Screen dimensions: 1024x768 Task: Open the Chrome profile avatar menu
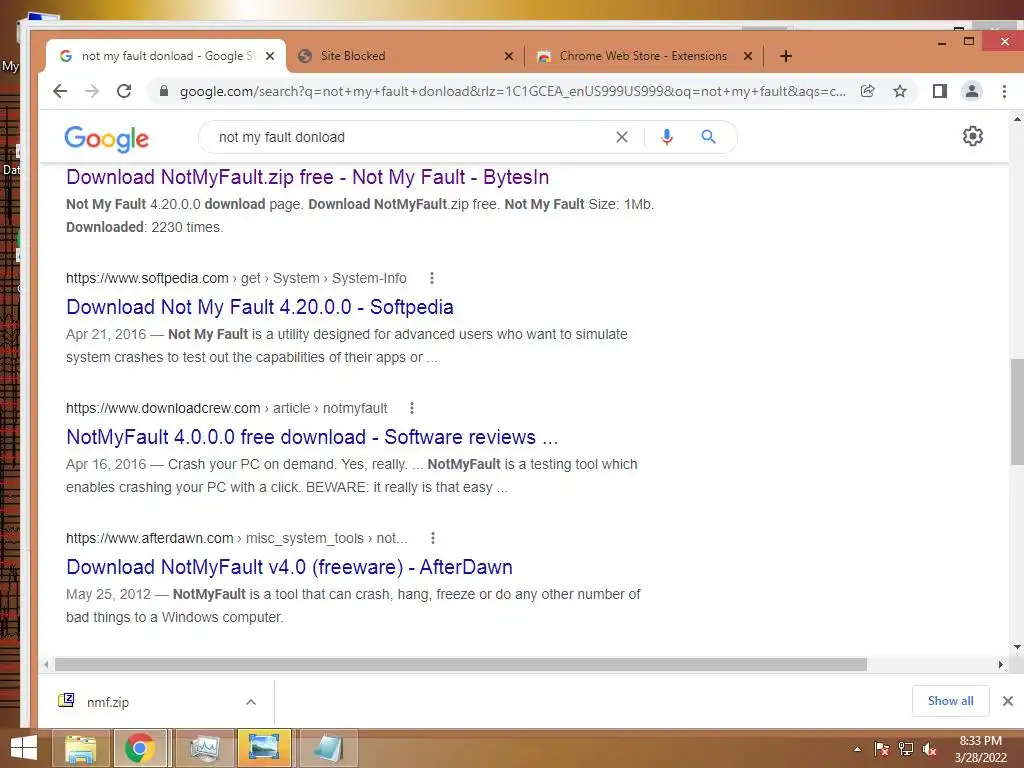972,91
